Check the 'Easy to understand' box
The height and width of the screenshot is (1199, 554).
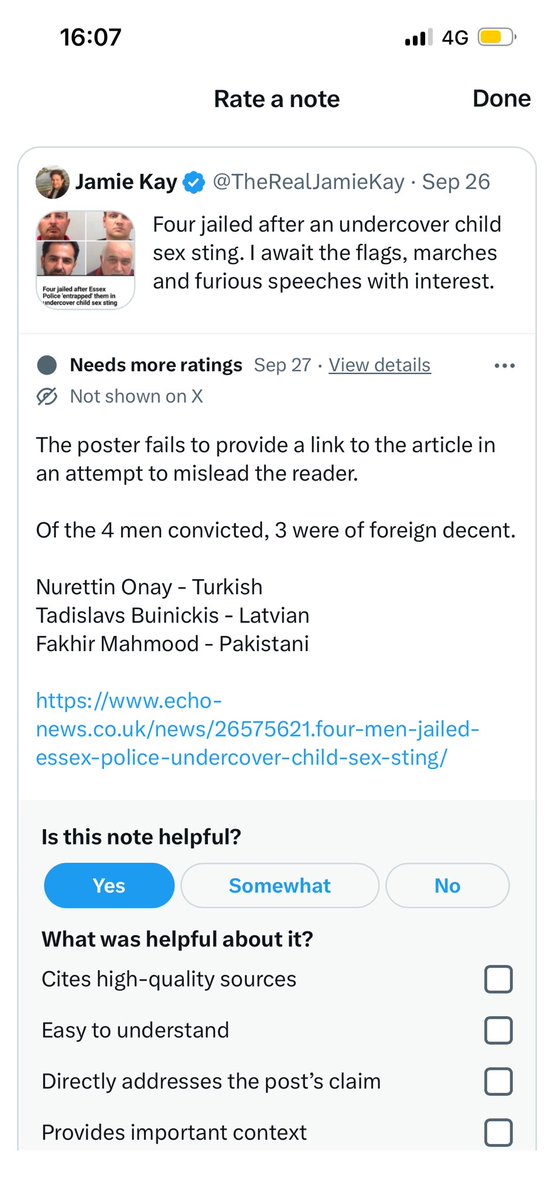tap(498, 1031)
